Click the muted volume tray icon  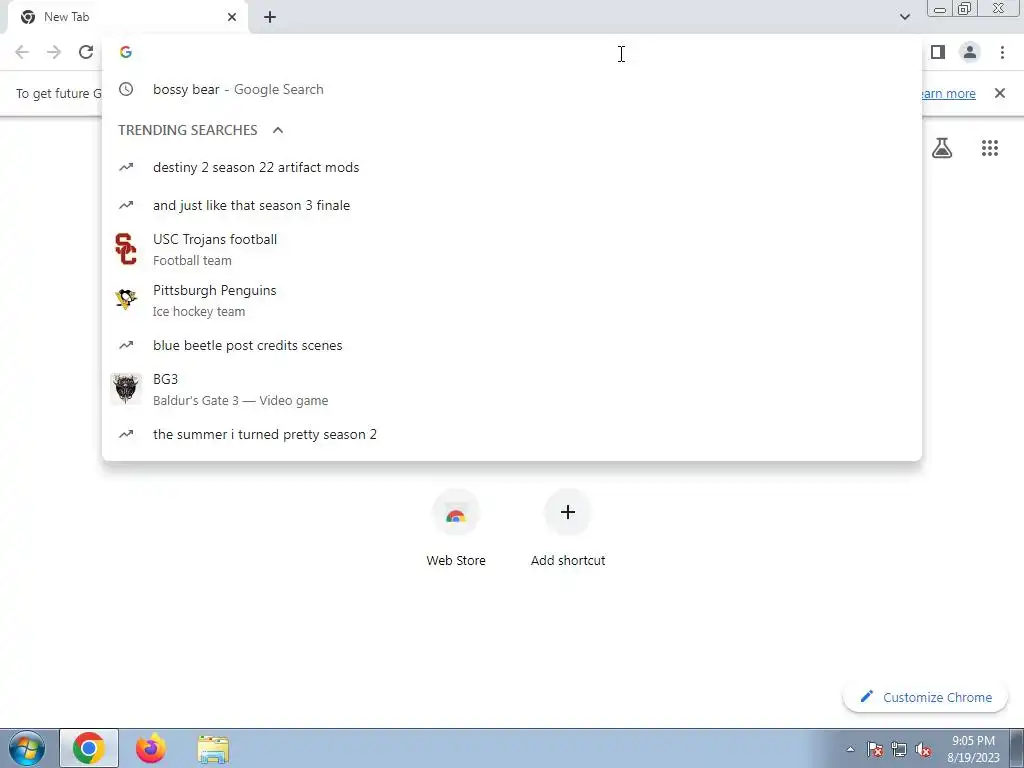coord(923,750)
